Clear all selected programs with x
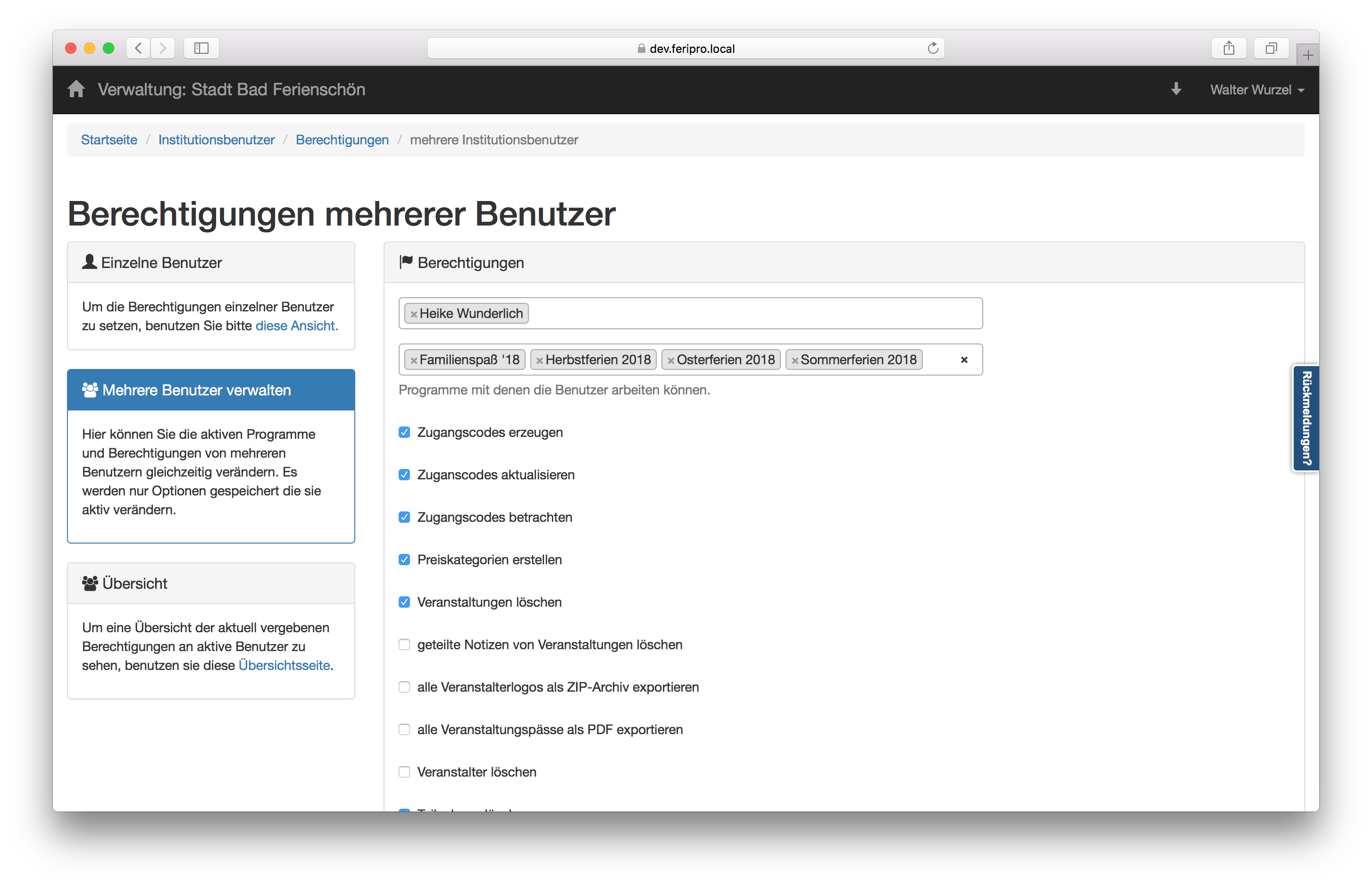The image size is (1372, 887). point(963,360)
